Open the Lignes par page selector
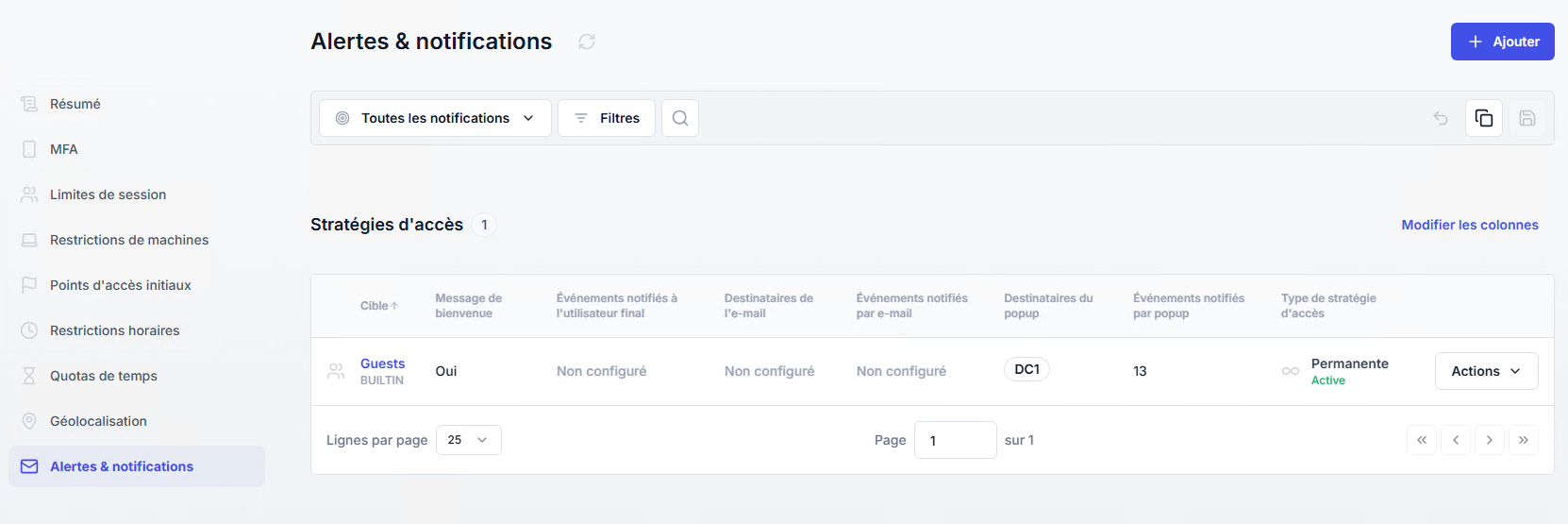 pos(468,440)
